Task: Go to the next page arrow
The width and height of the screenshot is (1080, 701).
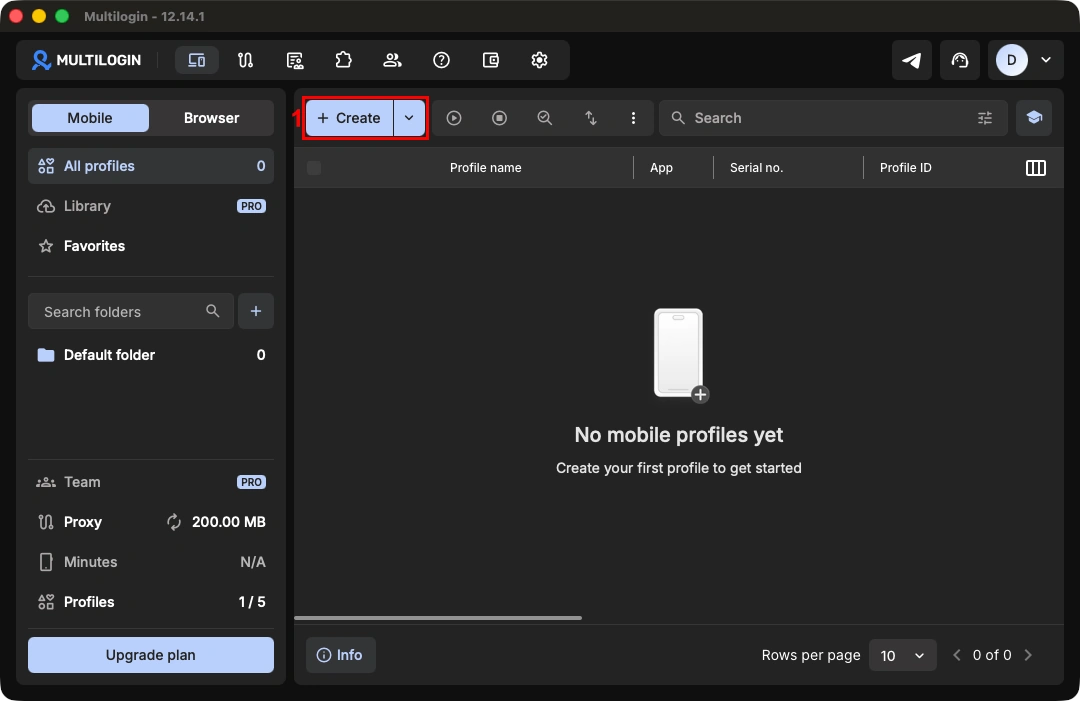Action: (1028, 655)
